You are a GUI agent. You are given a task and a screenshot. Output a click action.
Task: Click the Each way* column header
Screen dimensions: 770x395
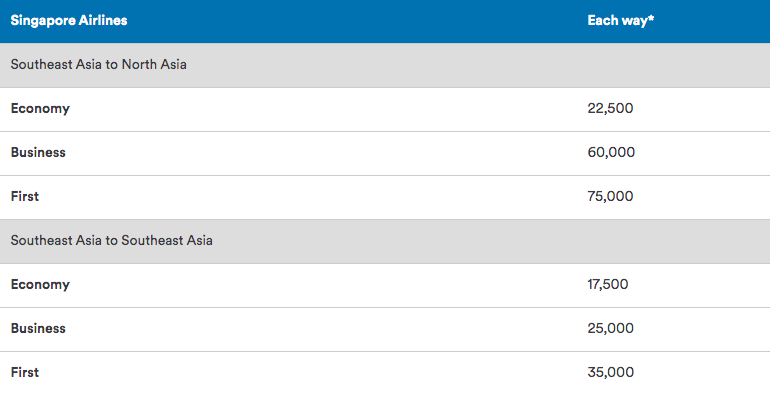pos(621,21)
